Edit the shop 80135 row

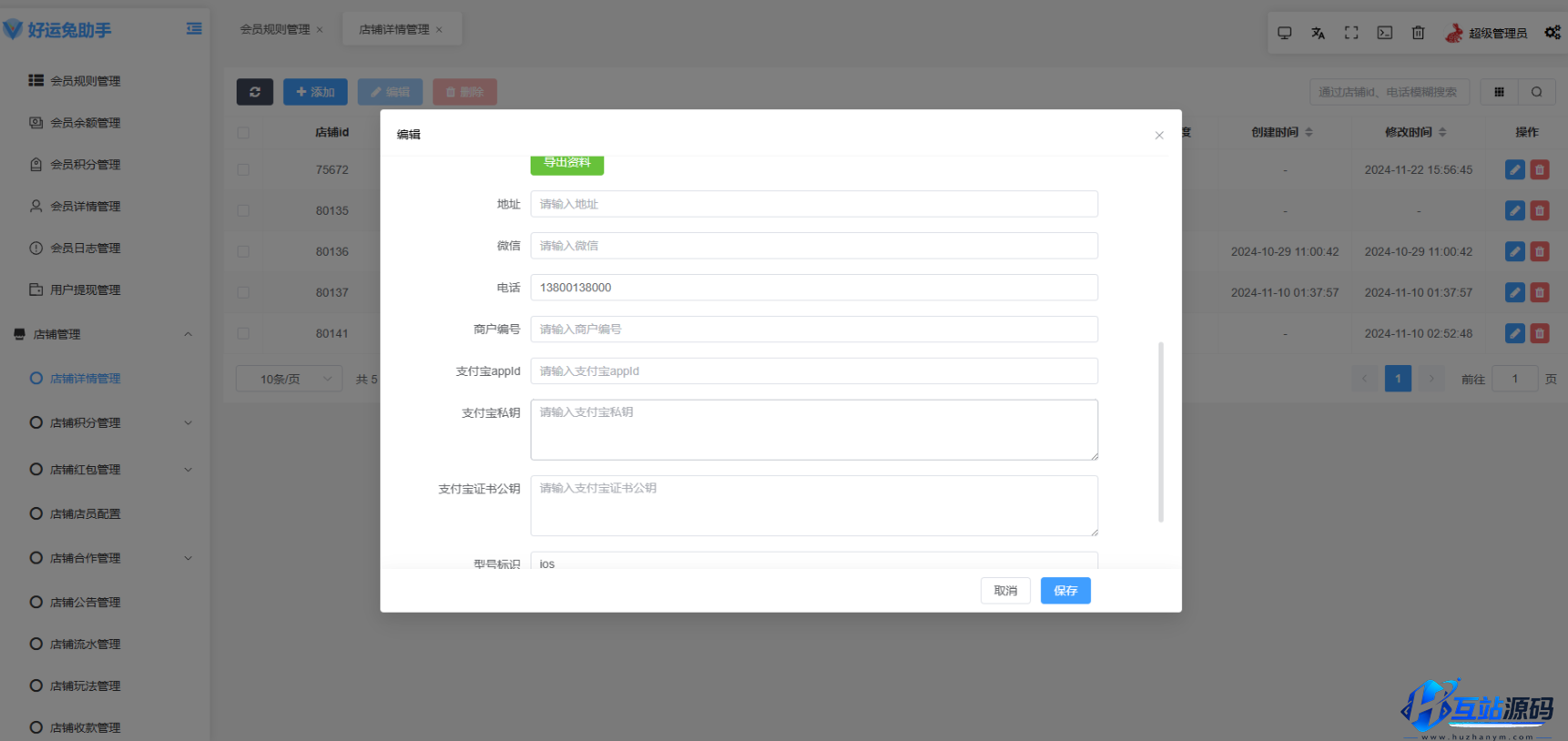(x=1514, y=210)
